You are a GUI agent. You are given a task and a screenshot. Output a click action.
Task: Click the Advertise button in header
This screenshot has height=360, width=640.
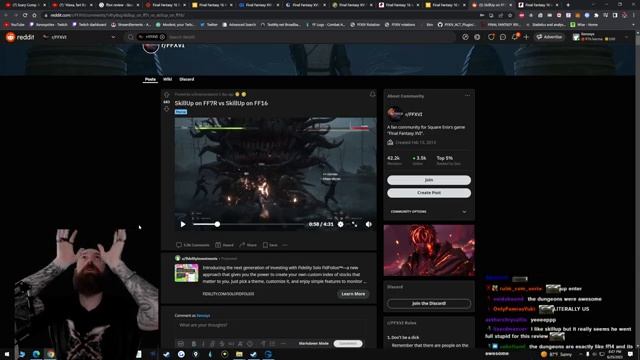pos(549,37)
